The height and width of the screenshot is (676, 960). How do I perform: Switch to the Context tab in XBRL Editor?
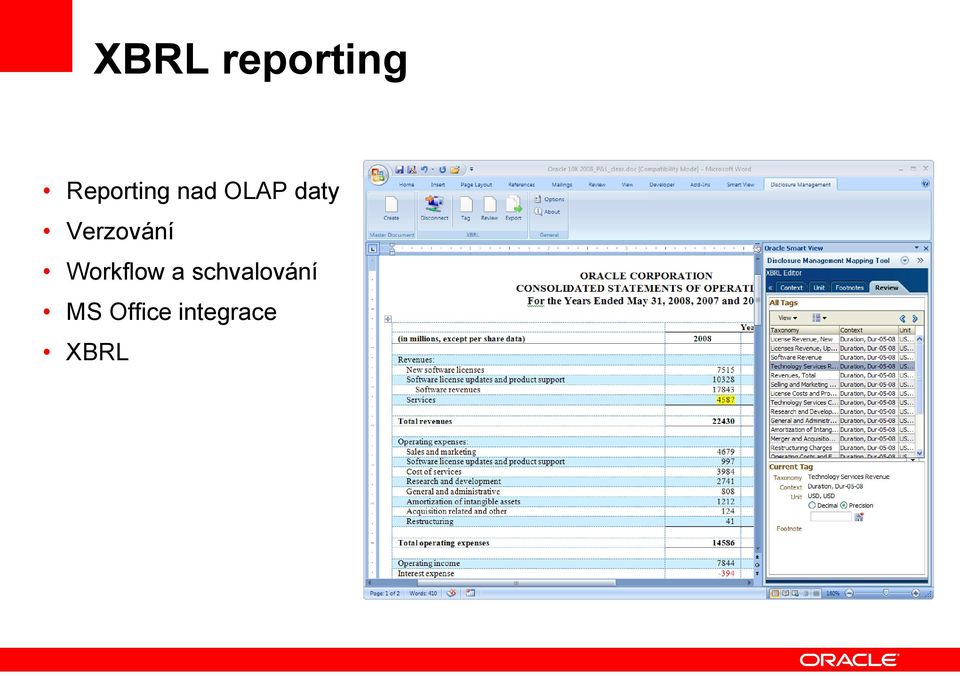tap(791, 287)
